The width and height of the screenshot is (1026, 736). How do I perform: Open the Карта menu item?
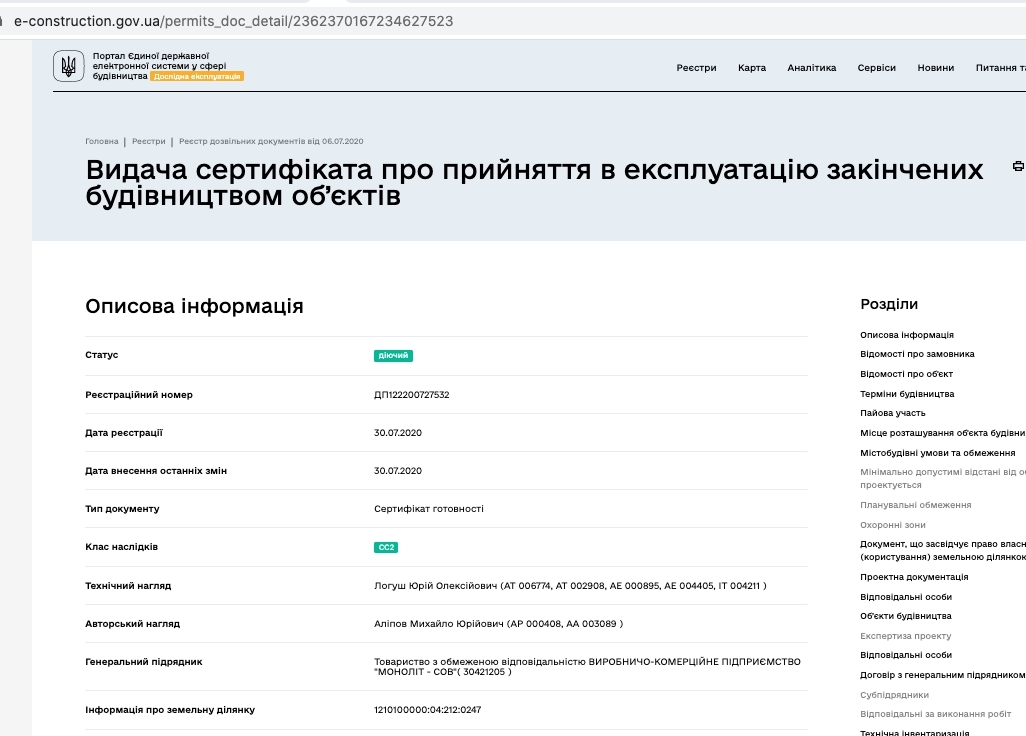coord(752,68)
